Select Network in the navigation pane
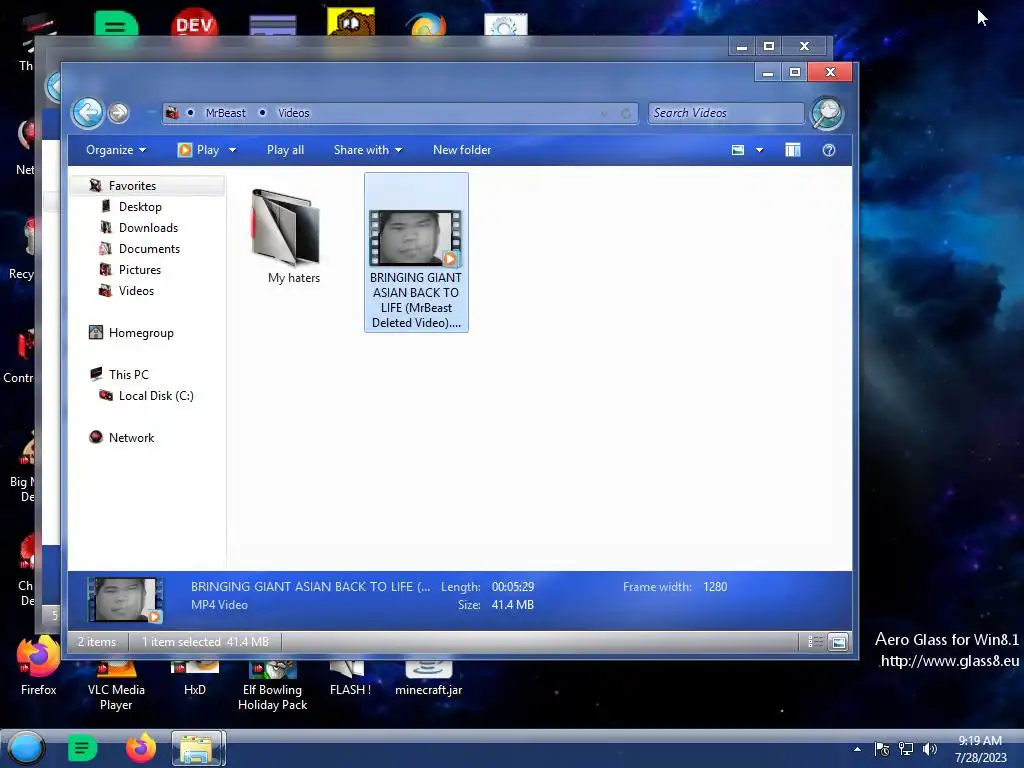 click(x=131, y=438)
